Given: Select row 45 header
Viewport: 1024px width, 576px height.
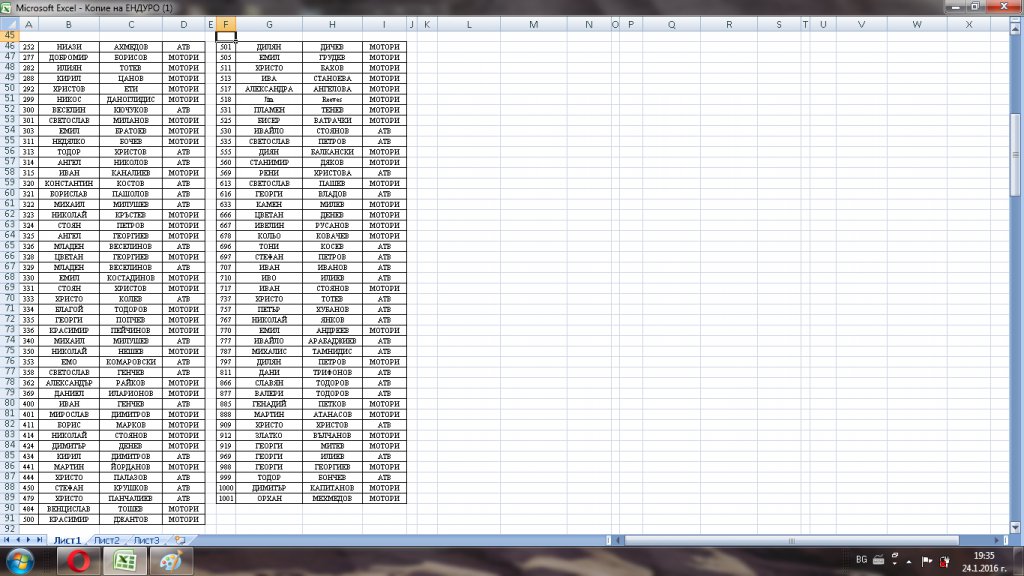Looking at the screenshot, I should tap(9, 35).
